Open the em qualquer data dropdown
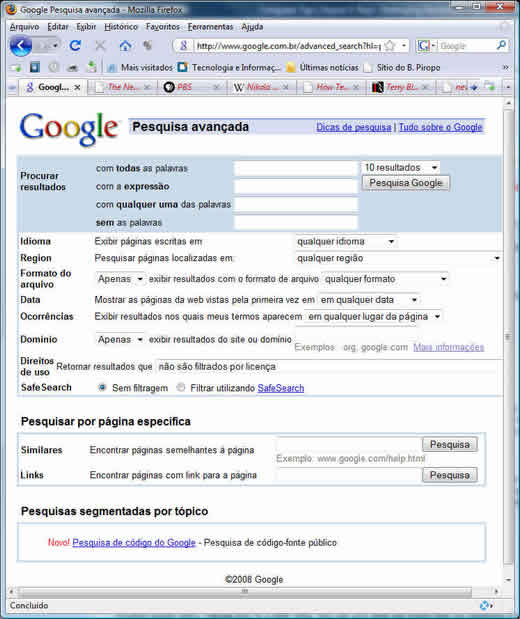Image resolution: width=520 pixels, height=619 pixels. [368, 300]
